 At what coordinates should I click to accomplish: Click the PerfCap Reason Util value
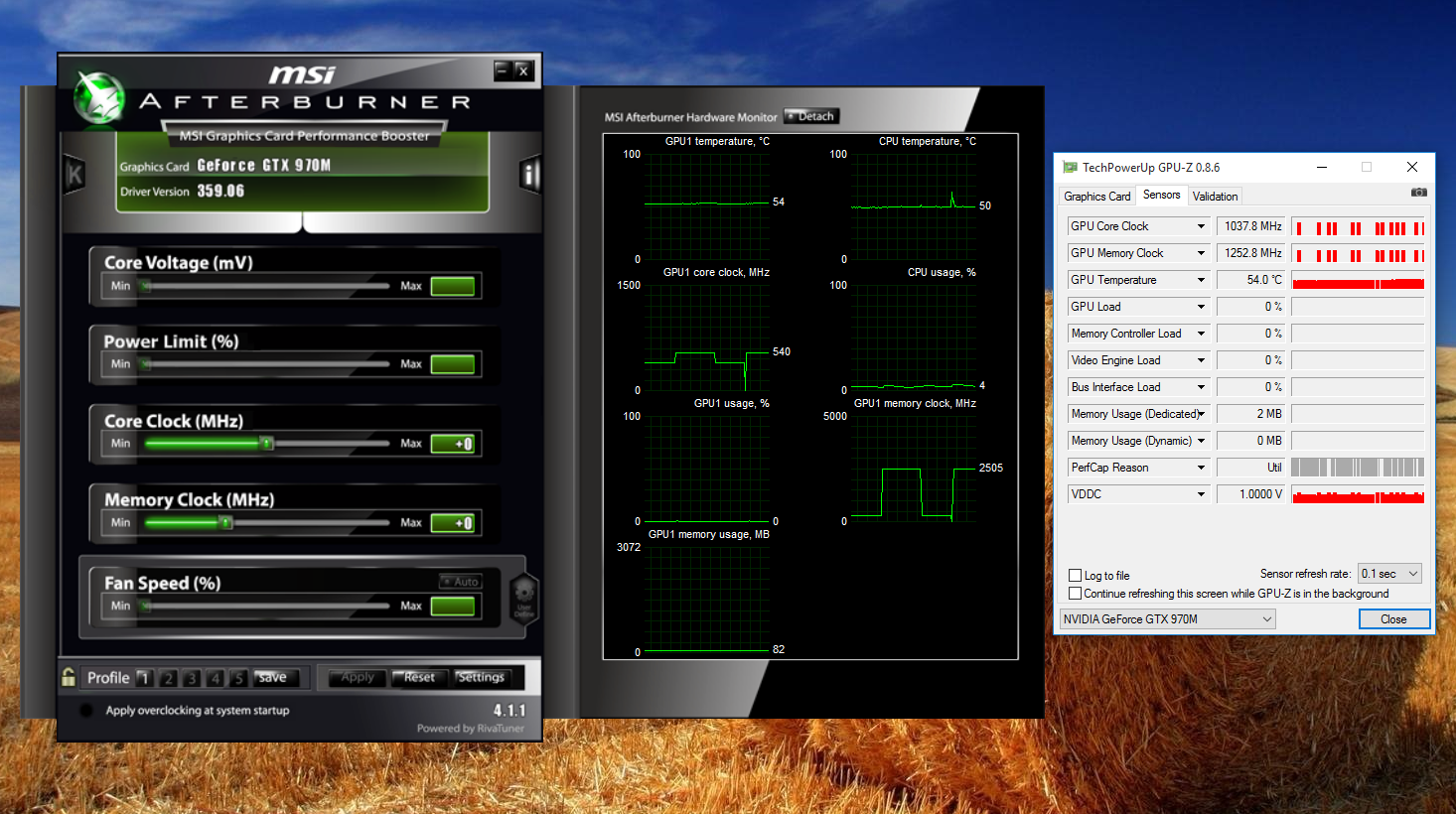(1250, 468)
